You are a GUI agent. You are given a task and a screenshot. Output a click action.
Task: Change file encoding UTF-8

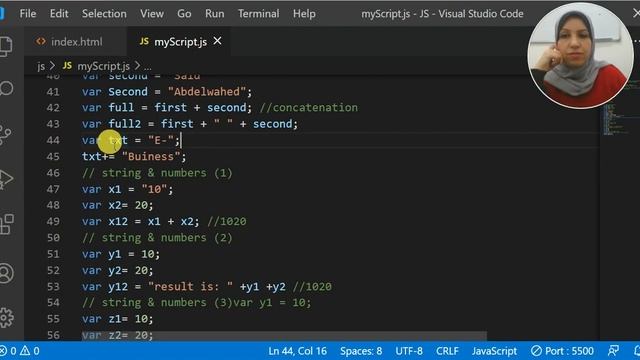pos(409,351)
